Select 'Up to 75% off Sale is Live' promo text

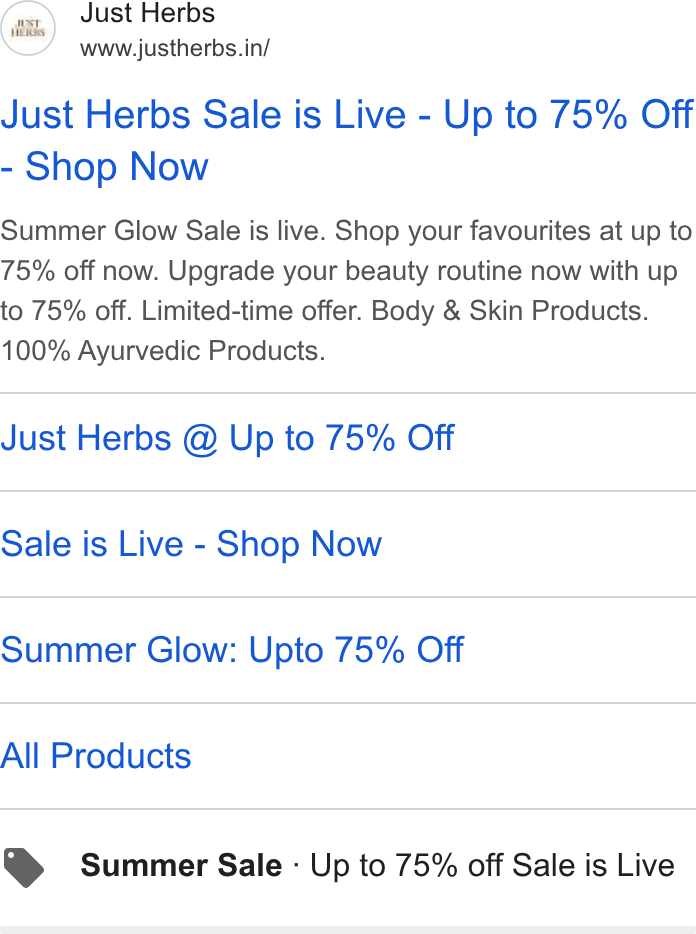[x=492, y=865]
